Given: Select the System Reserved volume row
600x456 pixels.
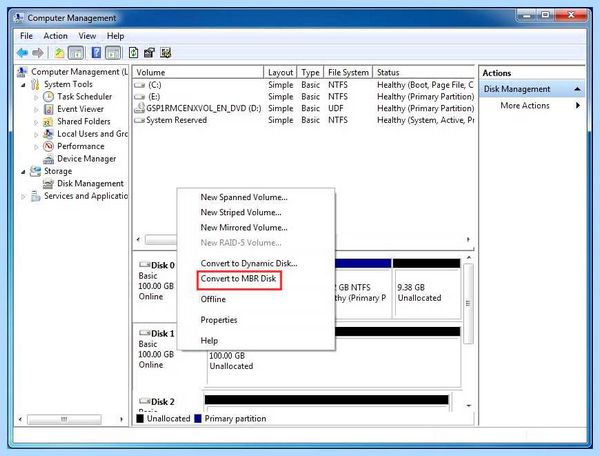Looking at the screenshot, I should point(304,120).
